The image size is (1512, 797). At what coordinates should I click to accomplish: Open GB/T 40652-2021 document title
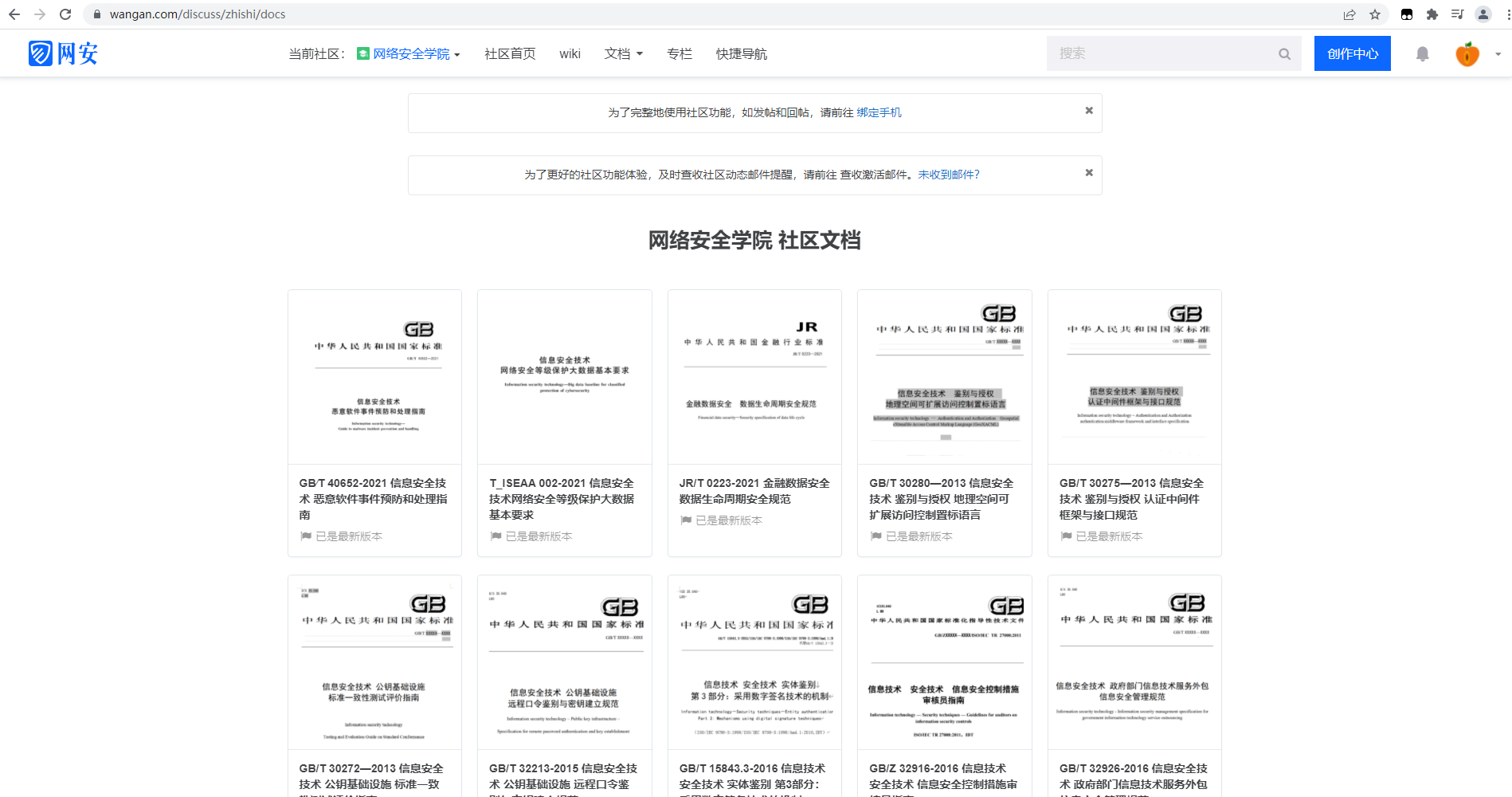[x=374, y=499]
